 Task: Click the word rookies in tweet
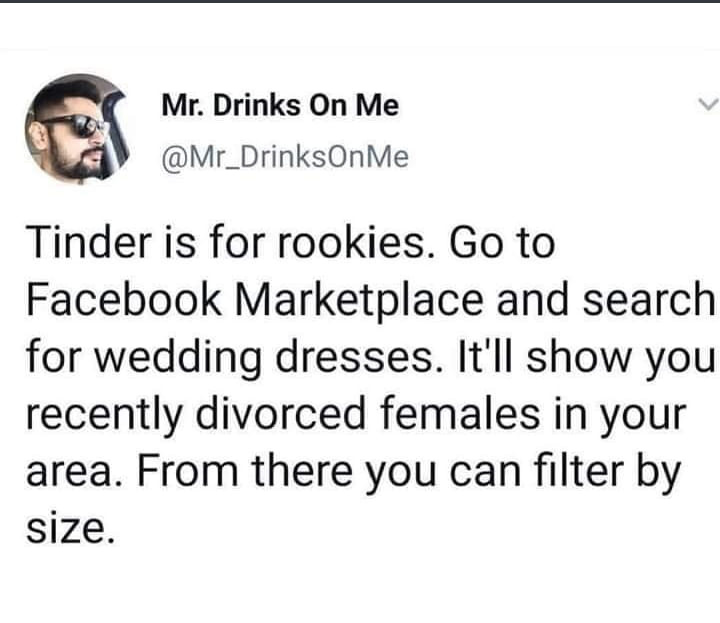coord(355,243)
